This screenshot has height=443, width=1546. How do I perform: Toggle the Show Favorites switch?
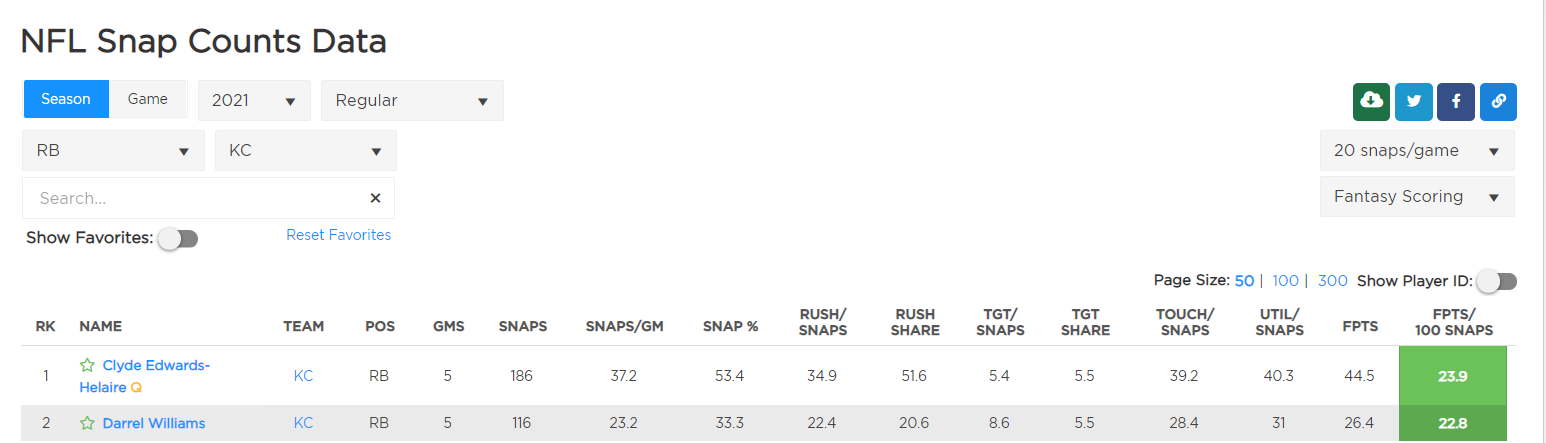(178, 239)
